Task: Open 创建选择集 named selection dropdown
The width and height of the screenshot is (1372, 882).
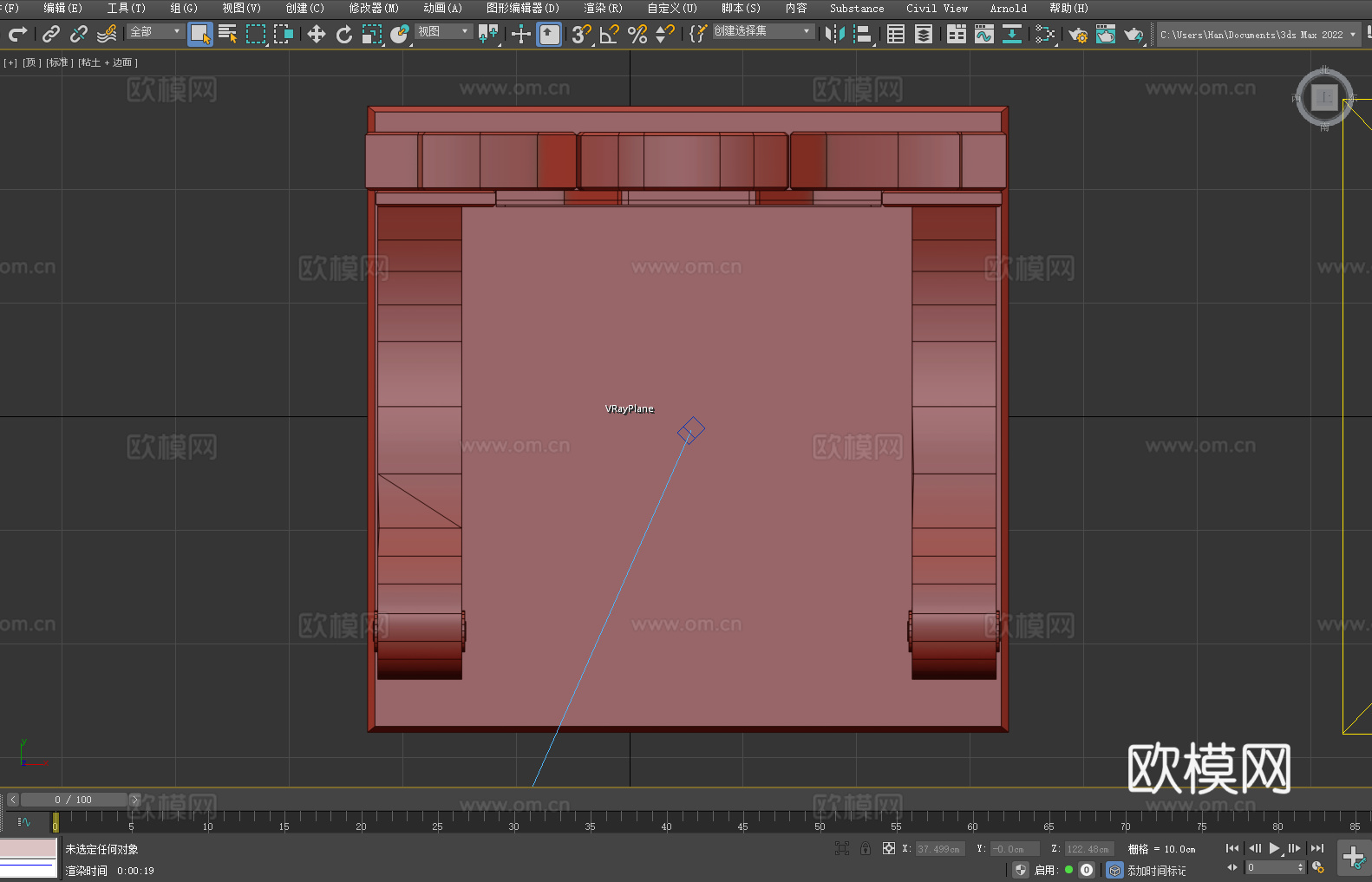Action: [763, 31]
